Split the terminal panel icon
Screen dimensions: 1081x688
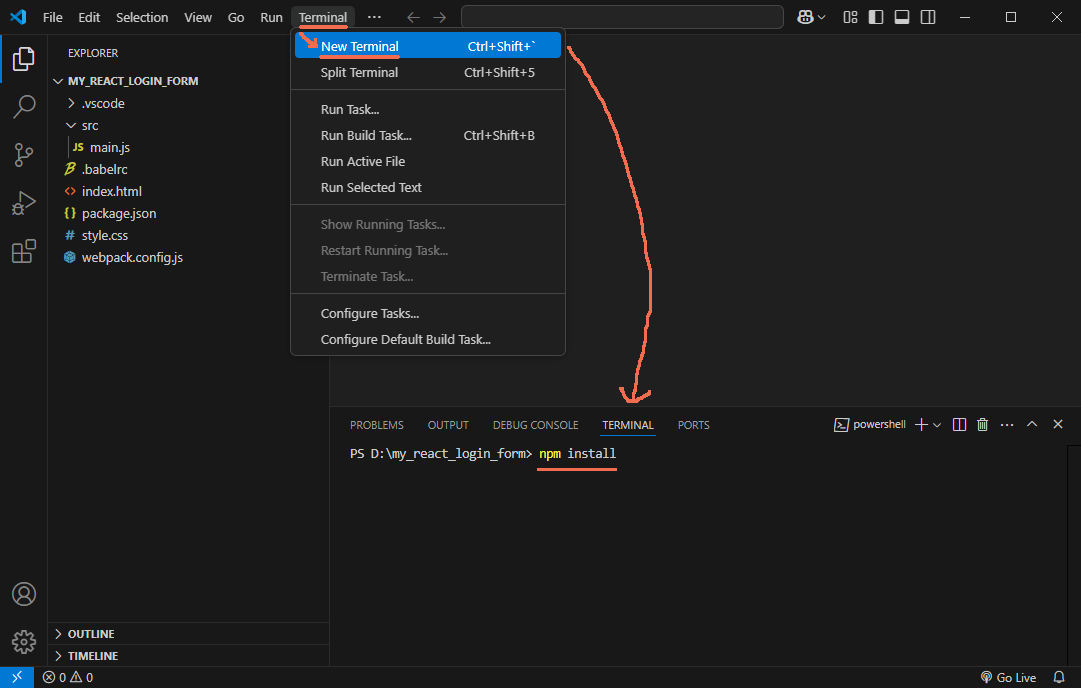[x=959, y=425]
